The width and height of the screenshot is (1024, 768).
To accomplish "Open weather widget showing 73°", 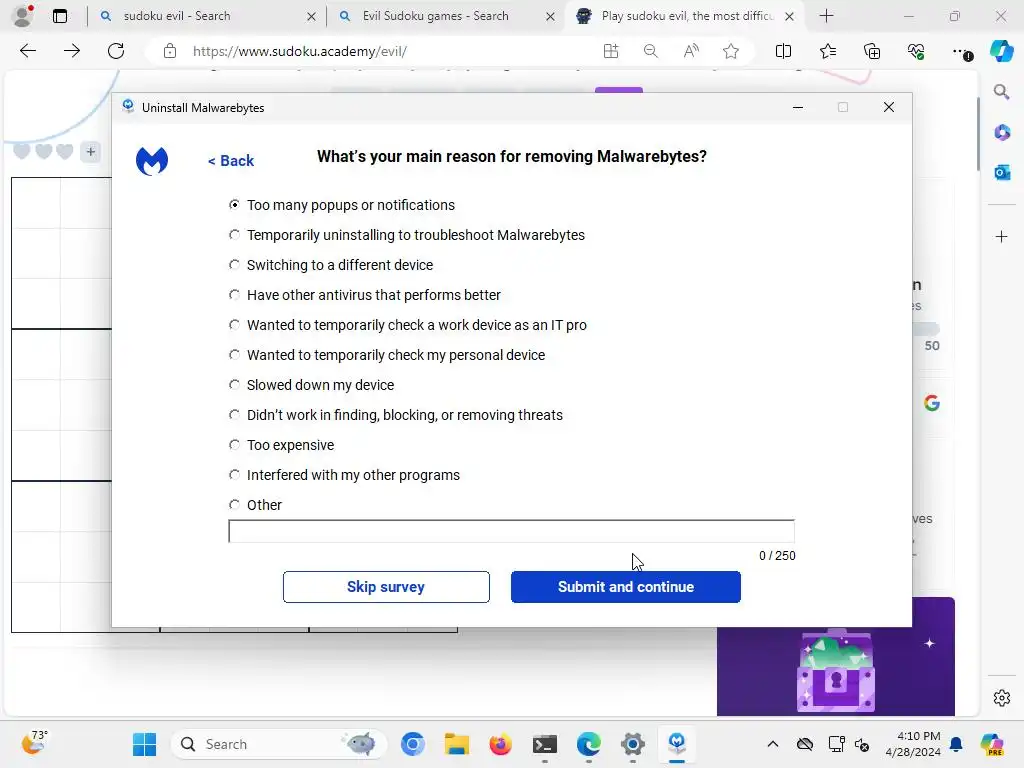I will pyautogui.click(x=34, y=743).
